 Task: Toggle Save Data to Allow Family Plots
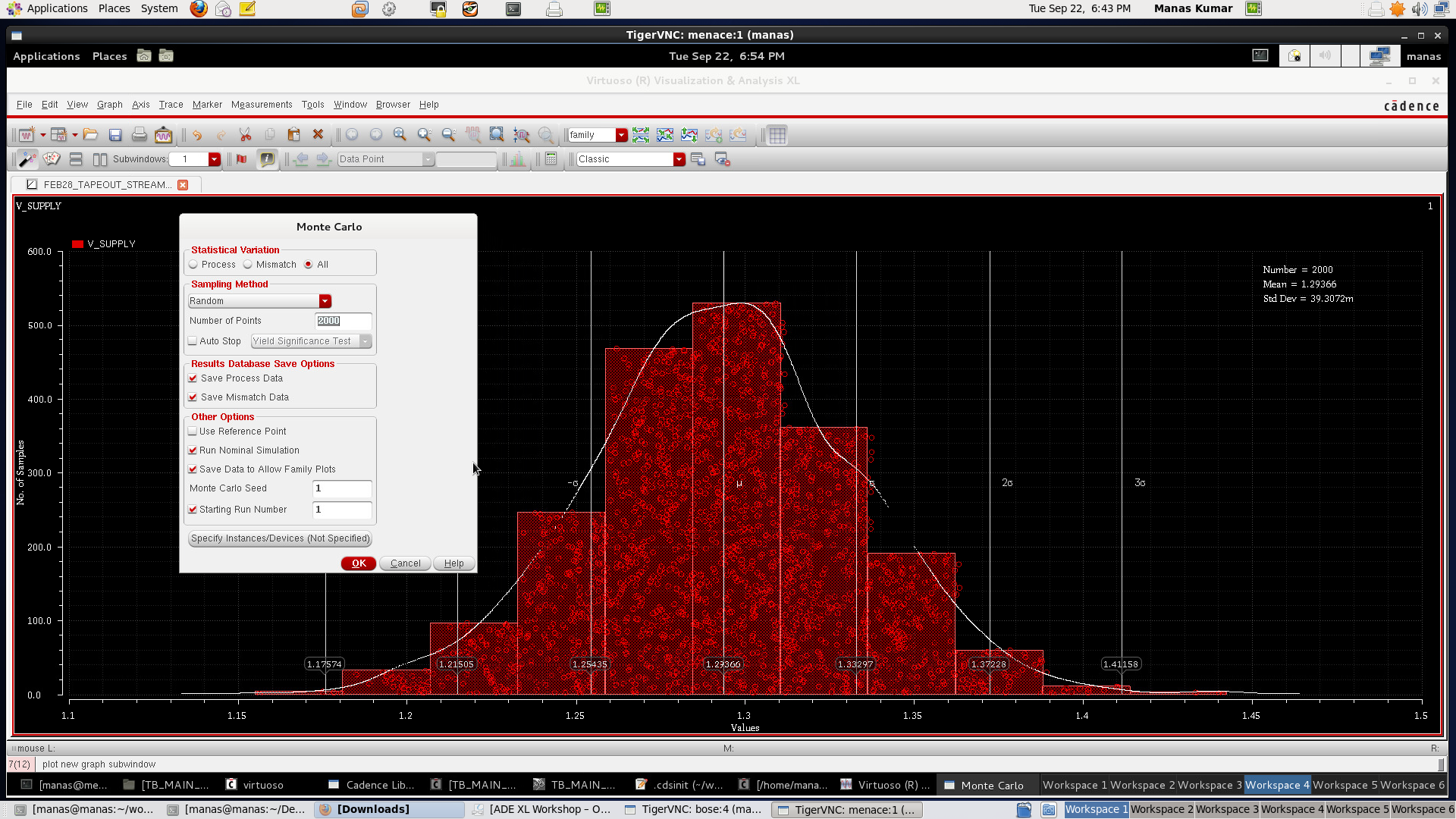193,469
